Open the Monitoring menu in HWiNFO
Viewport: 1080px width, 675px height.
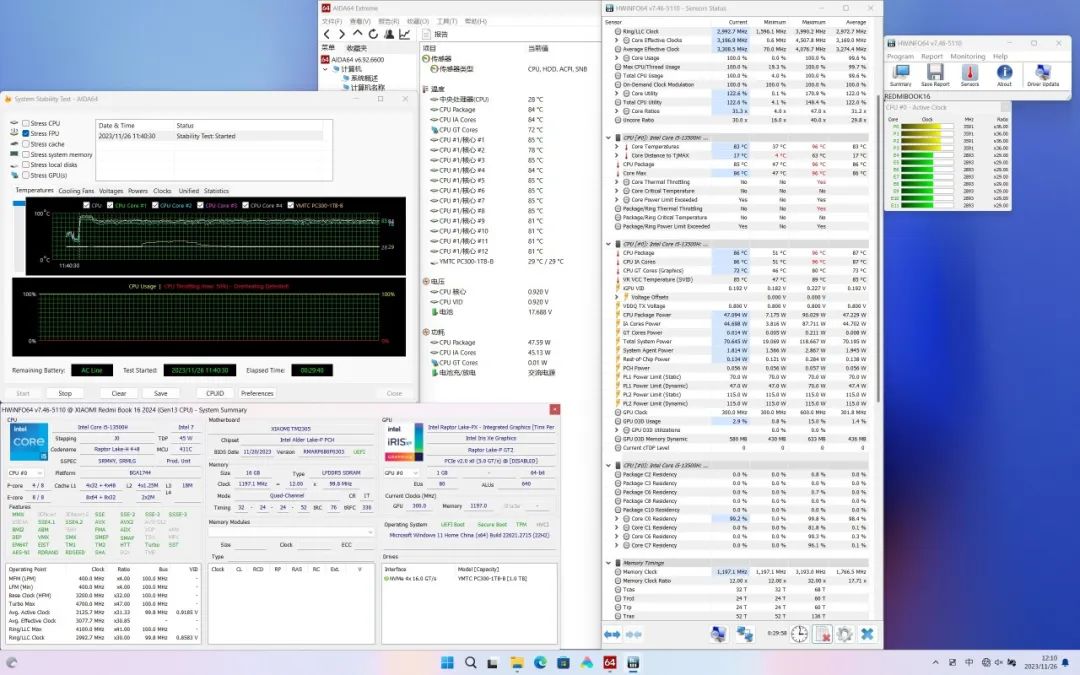click(x=967, y=57)
